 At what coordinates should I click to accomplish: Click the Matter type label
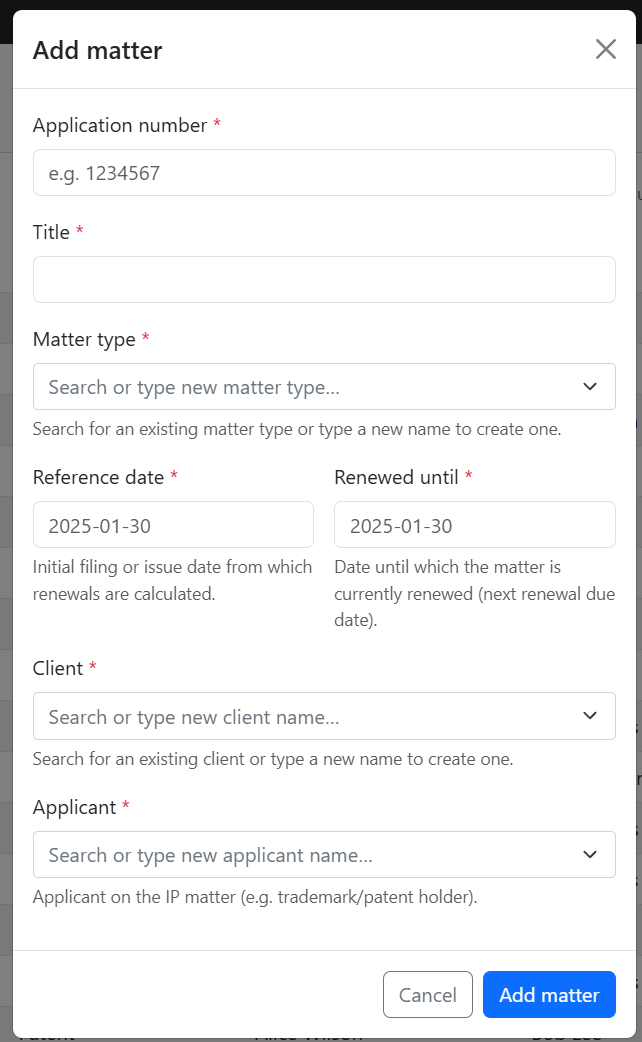coord(84,340)
